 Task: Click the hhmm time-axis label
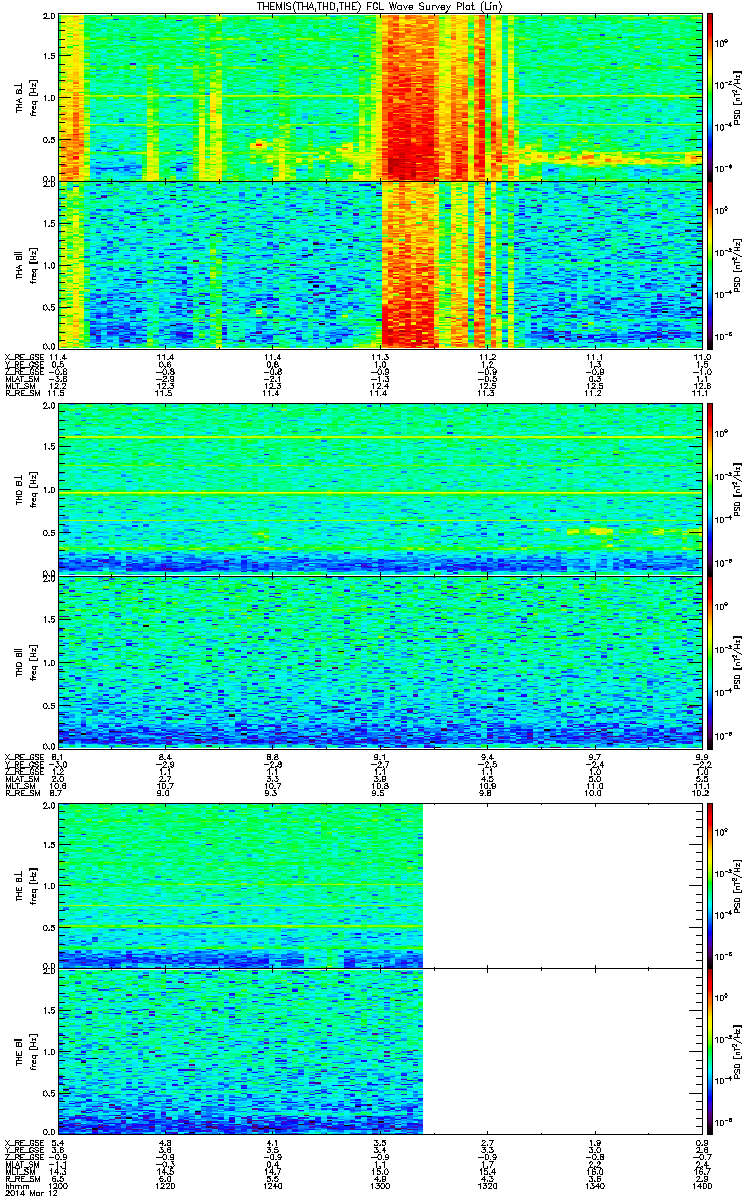tap(16, 1184)
